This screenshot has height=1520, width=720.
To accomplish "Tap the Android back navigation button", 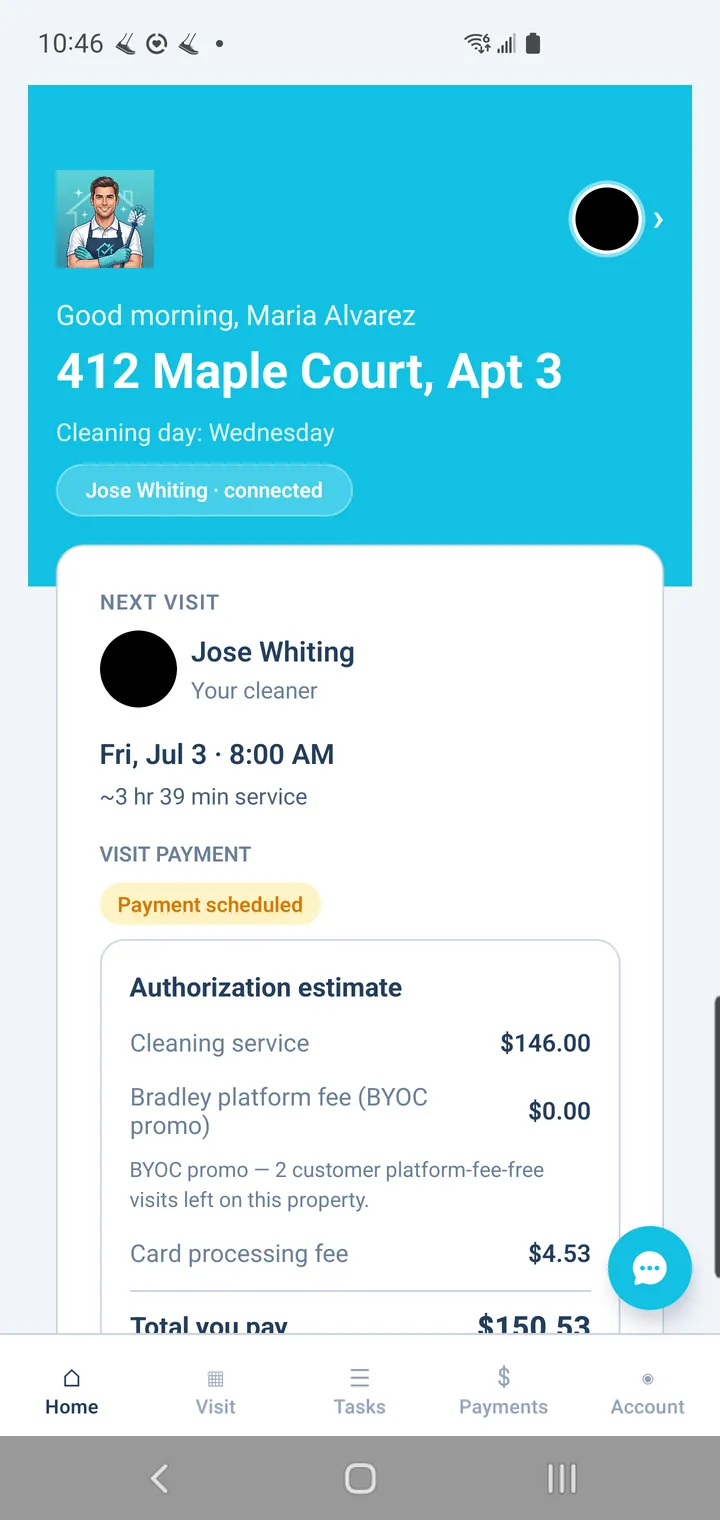I will point(159,1478).
